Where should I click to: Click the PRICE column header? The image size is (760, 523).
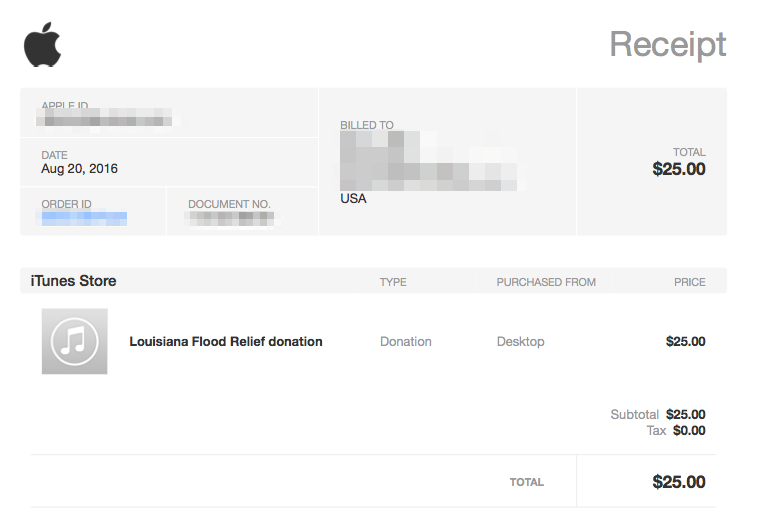(690, 282)
